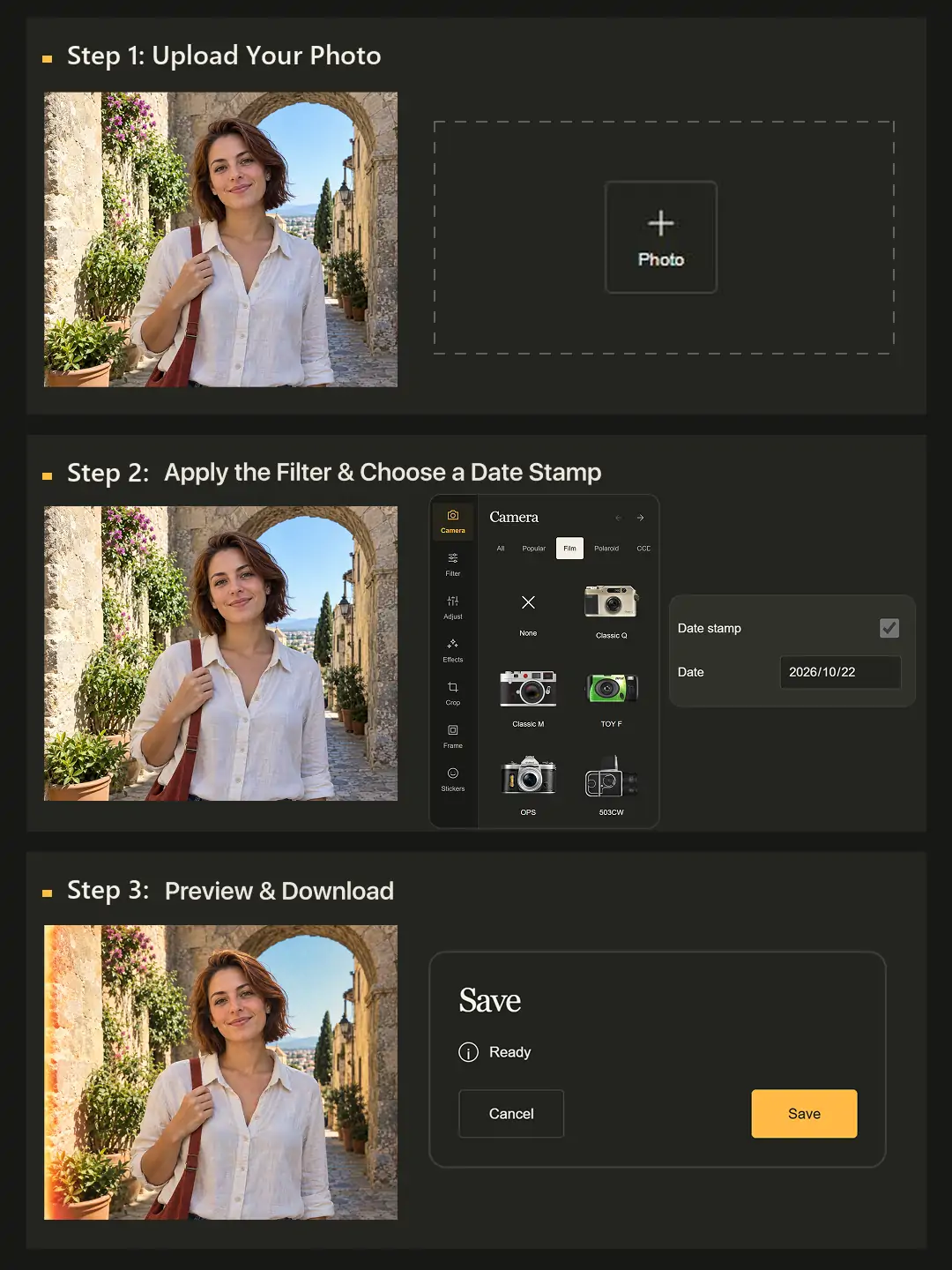952x1270 pixels.
Task: Go to previous camera page arrow
Action: pos(618,518)
